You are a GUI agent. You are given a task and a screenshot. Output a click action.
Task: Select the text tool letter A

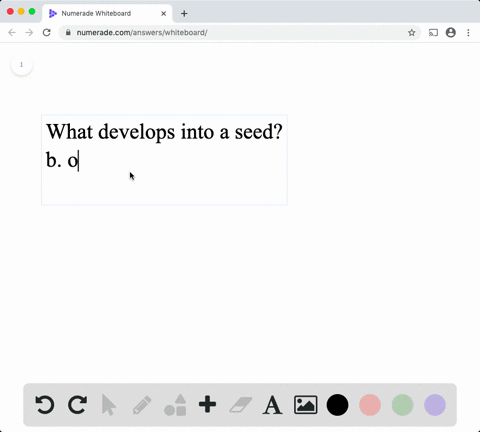(273, 405)
